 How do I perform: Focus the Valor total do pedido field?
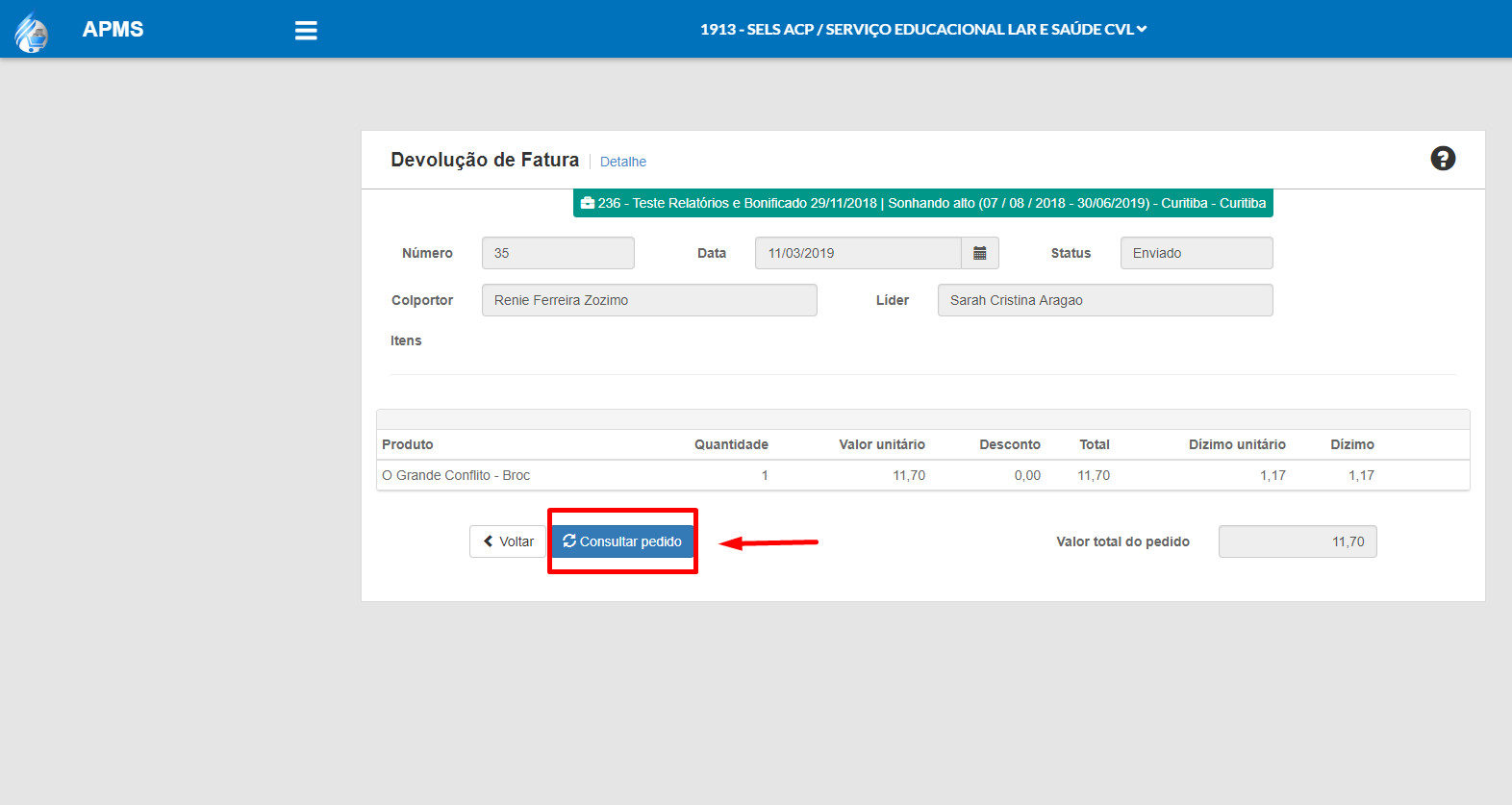(1298, 541)
